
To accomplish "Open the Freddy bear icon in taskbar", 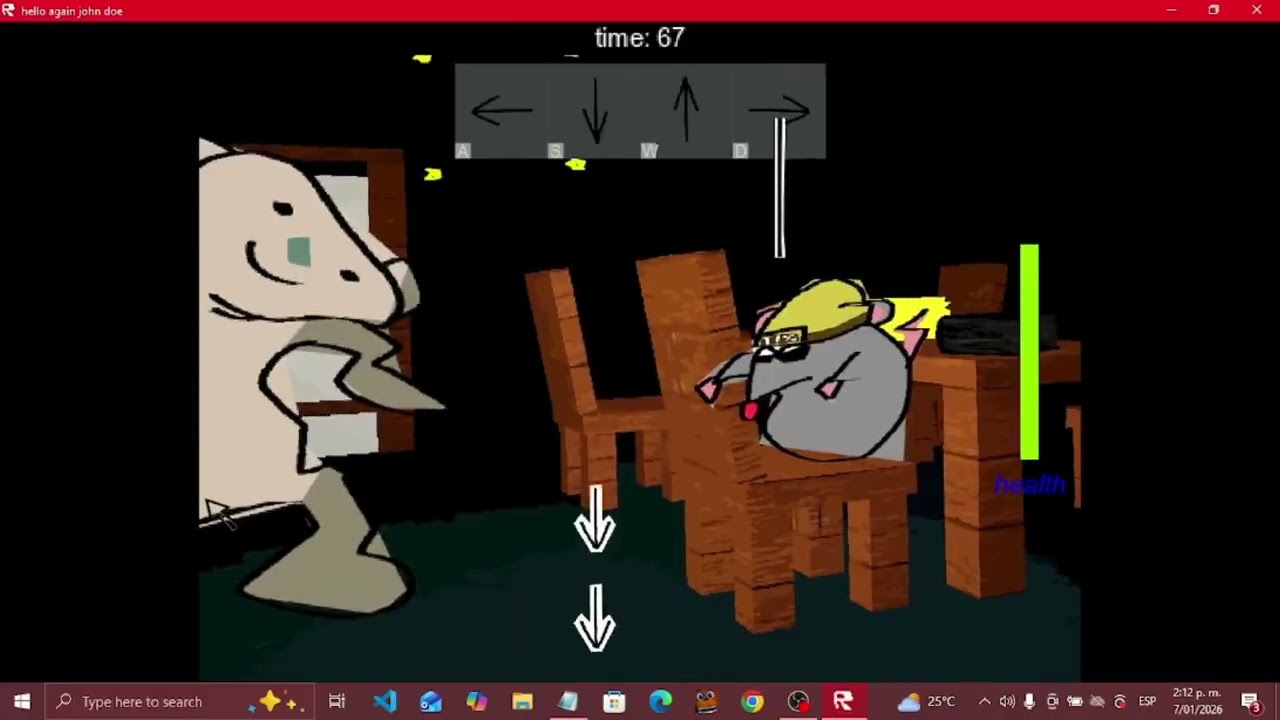I will 706,701.
